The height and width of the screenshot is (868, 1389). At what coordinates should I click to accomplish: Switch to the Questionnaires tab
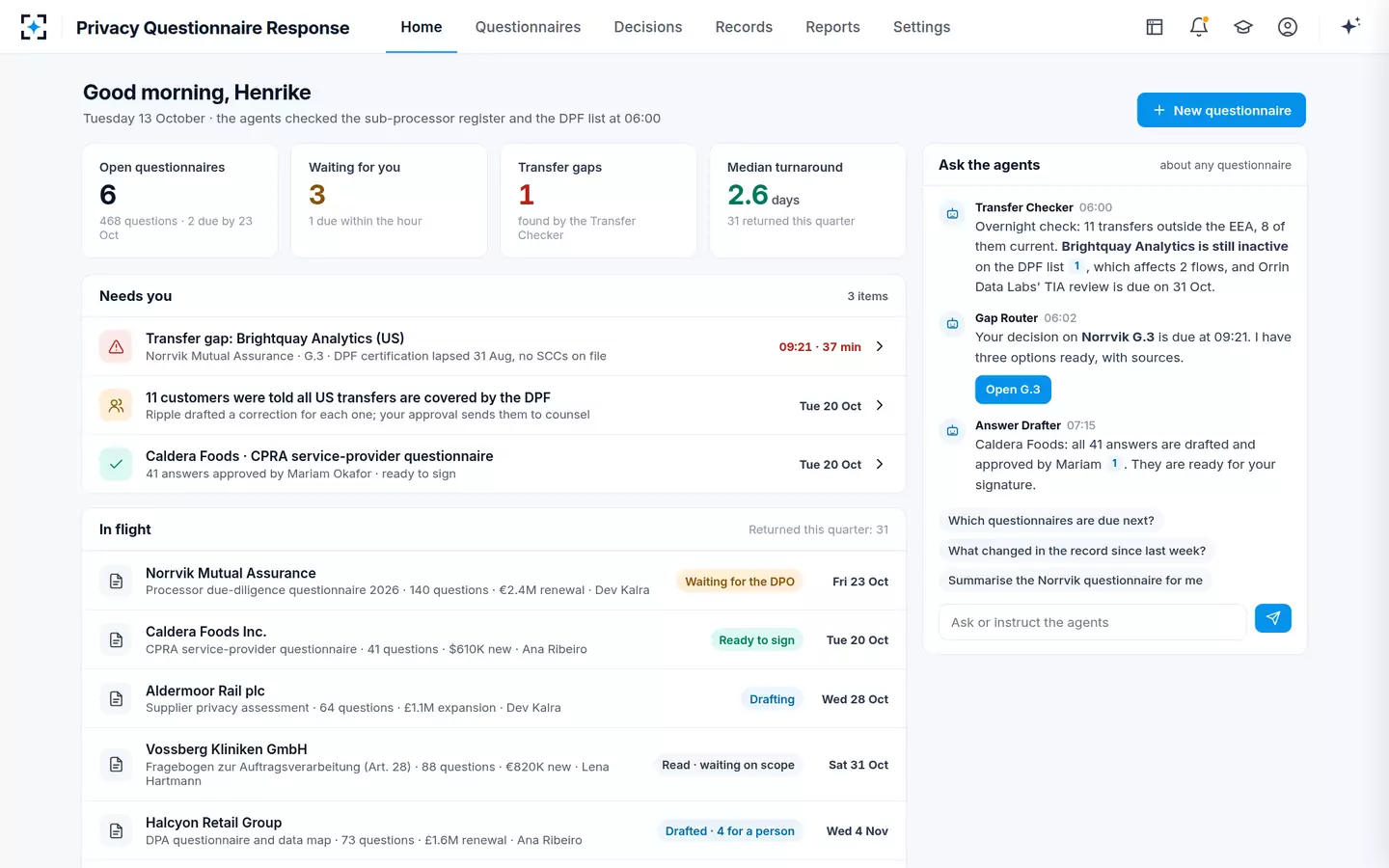(x=528, y=27)
